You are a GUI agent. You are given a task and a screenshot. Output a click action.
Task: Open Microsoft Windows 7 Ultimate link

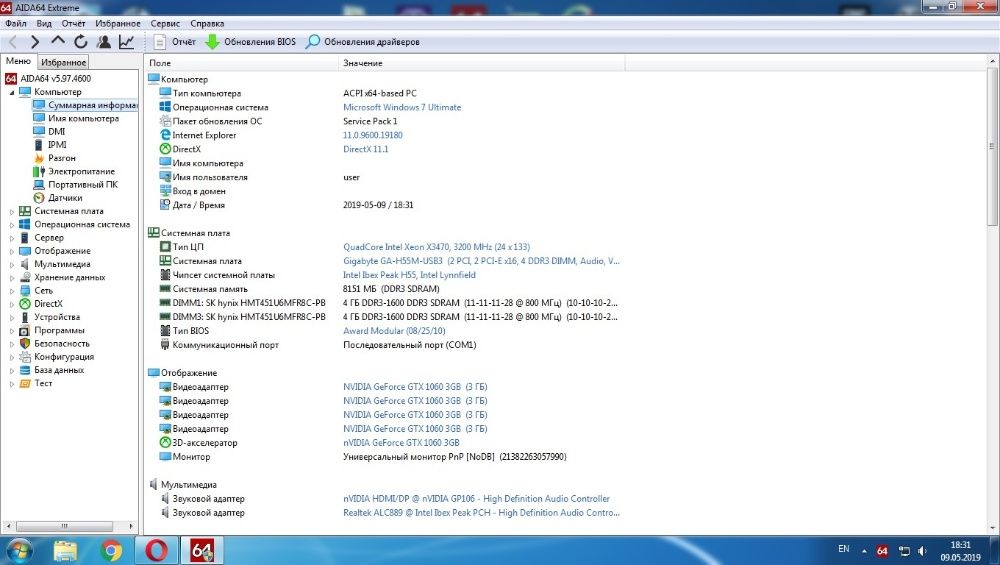[402, 107]
